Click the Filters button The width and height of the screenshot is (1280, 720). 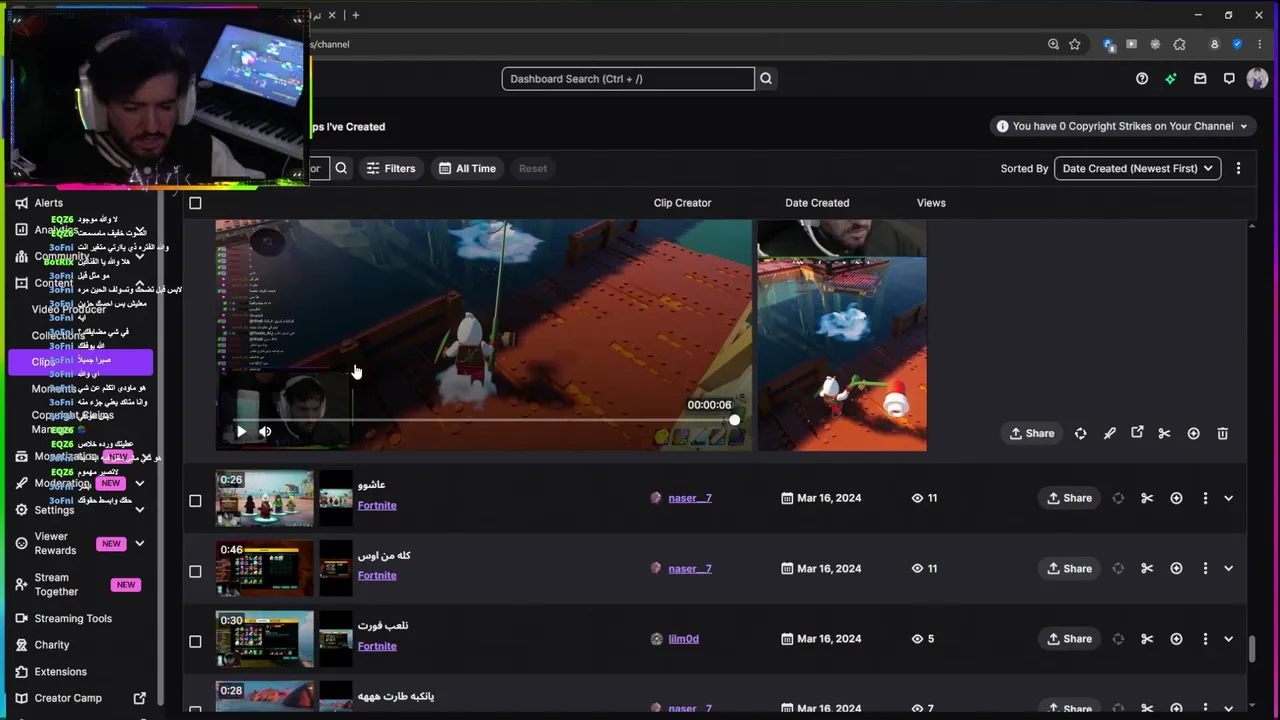pyautogui.click(x=390, y=168)
